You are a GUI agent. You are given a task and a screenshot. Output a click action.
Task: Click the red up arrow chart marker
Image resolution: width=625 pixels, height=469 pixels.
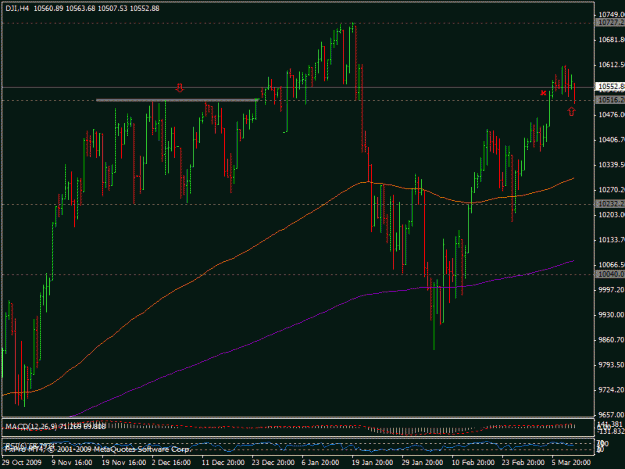(572, 112)
